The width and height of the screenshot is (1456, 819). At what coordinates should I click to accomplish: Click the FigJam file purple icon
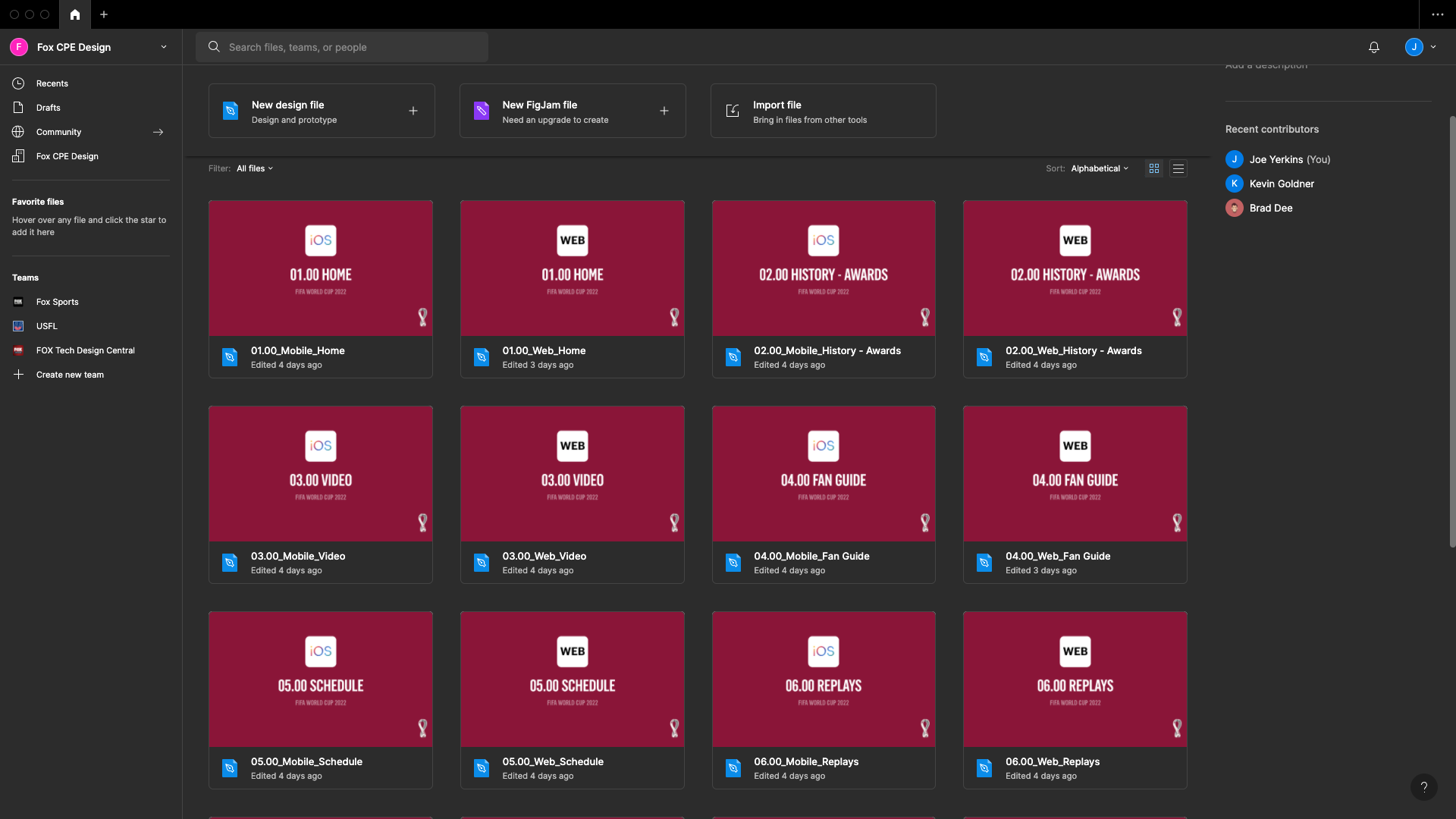[482, 111]
